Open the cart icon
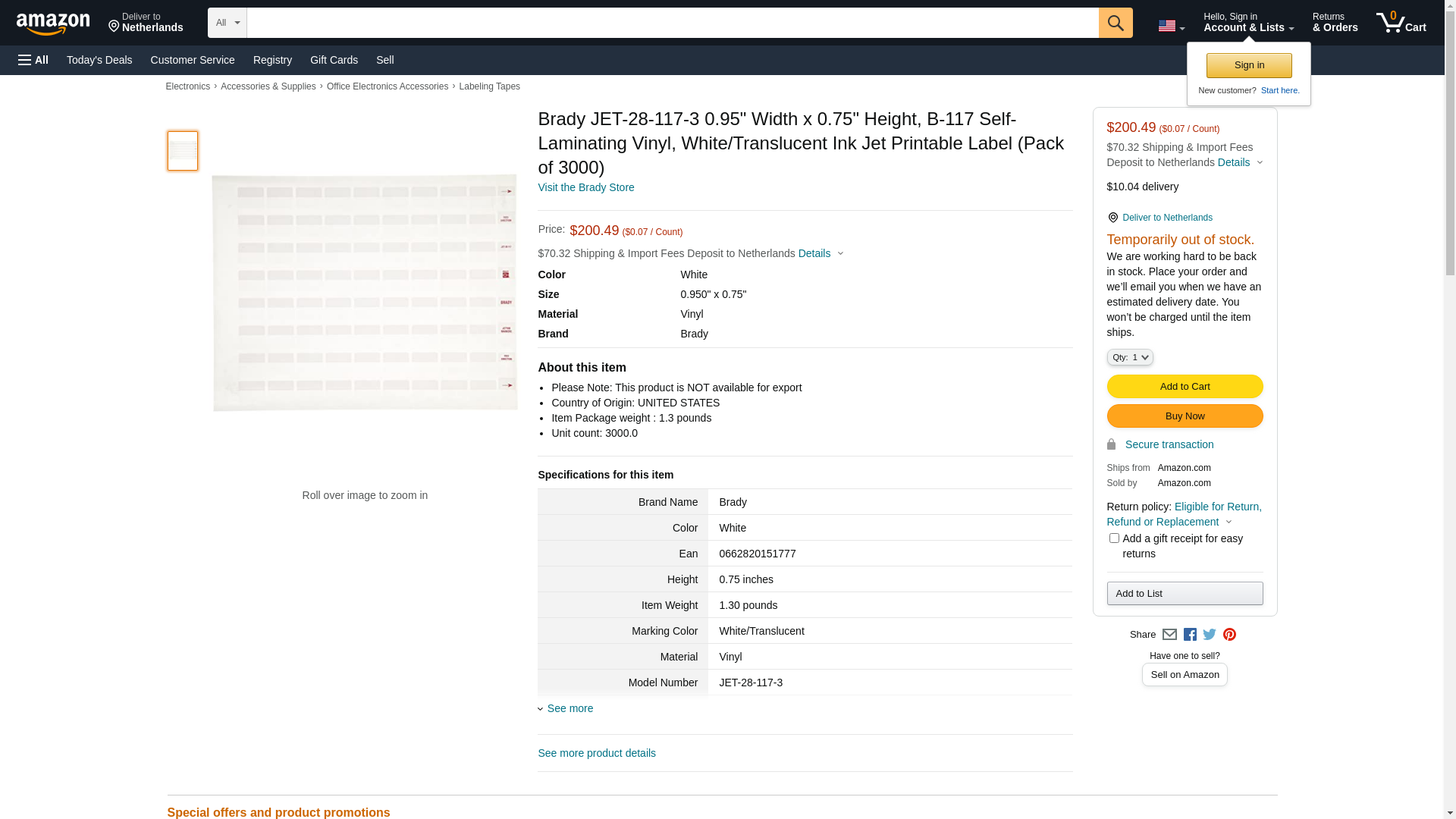Image resolution: width=1456 pixels, height=819 pixels. [x=1401, y=23]
